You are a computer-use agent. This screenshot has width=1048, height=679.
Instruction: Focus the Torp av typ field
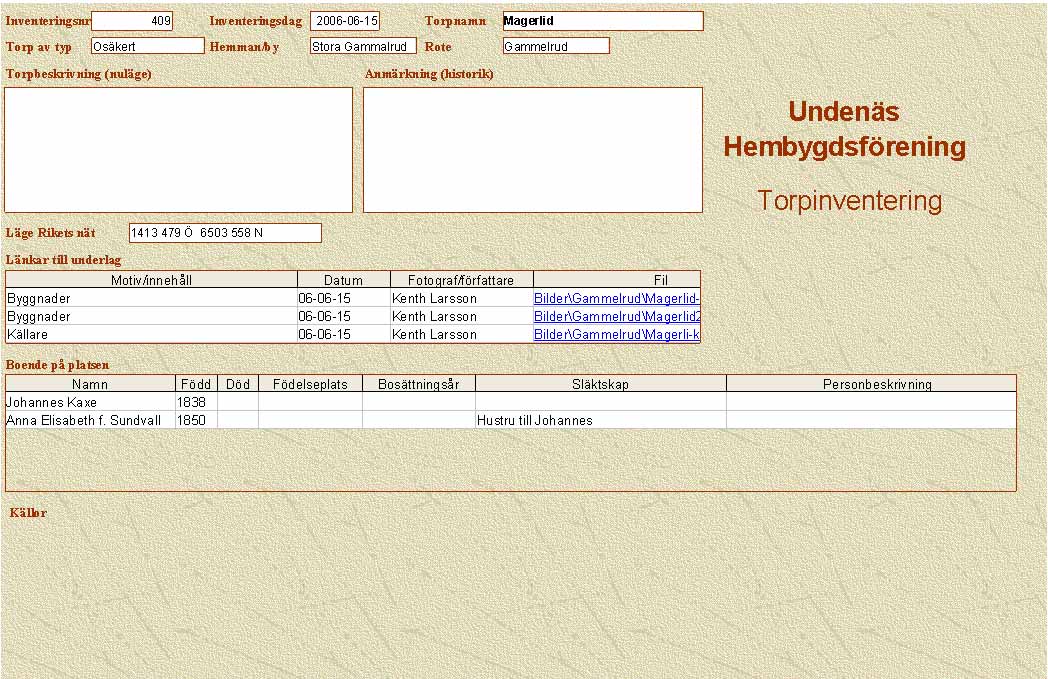147,46
